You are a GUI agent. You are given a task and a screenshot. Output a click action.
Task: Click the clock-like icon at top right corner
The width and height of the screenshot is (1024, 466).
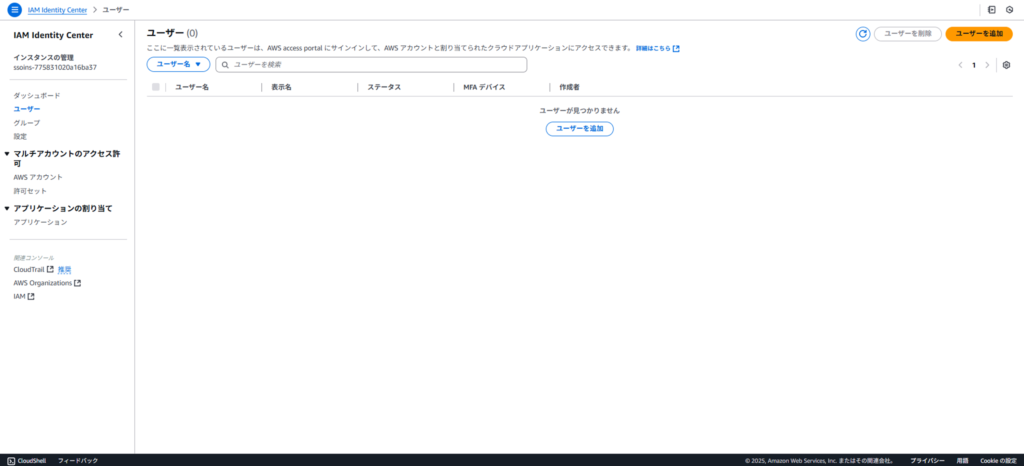click(1010, 10)
